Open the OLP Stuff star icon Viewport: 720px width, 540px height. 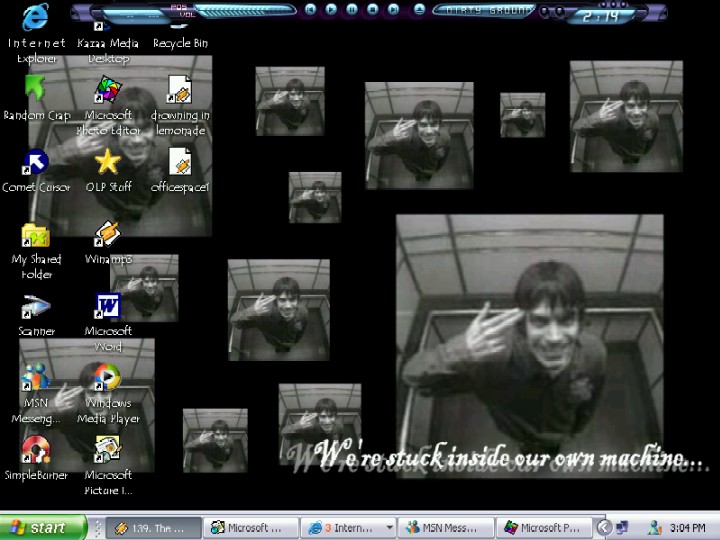click(x=108, y=162)
